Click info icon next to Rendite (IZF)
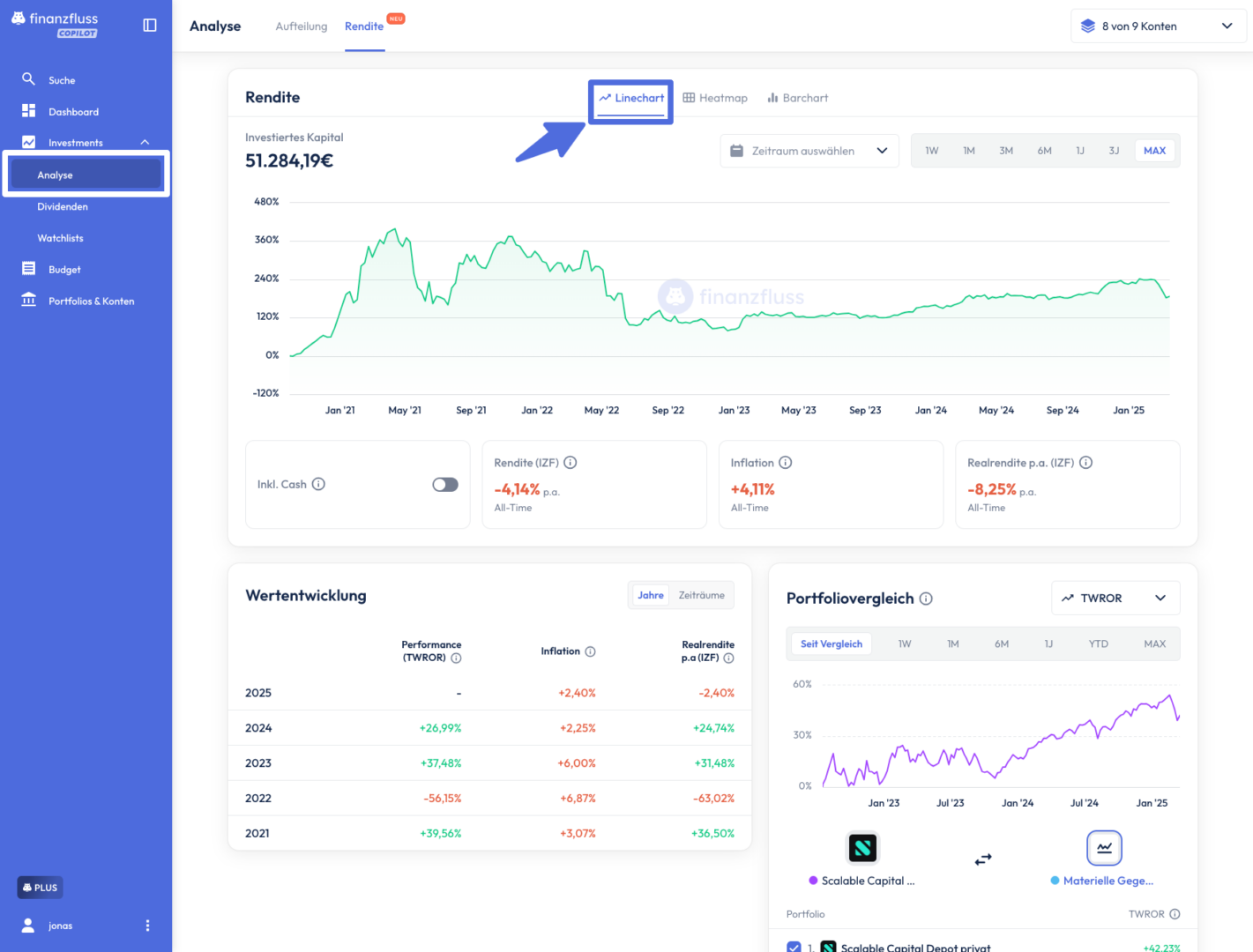This screenshot has width=1253, height=952. pyautogui.click(x=571, y=463)
